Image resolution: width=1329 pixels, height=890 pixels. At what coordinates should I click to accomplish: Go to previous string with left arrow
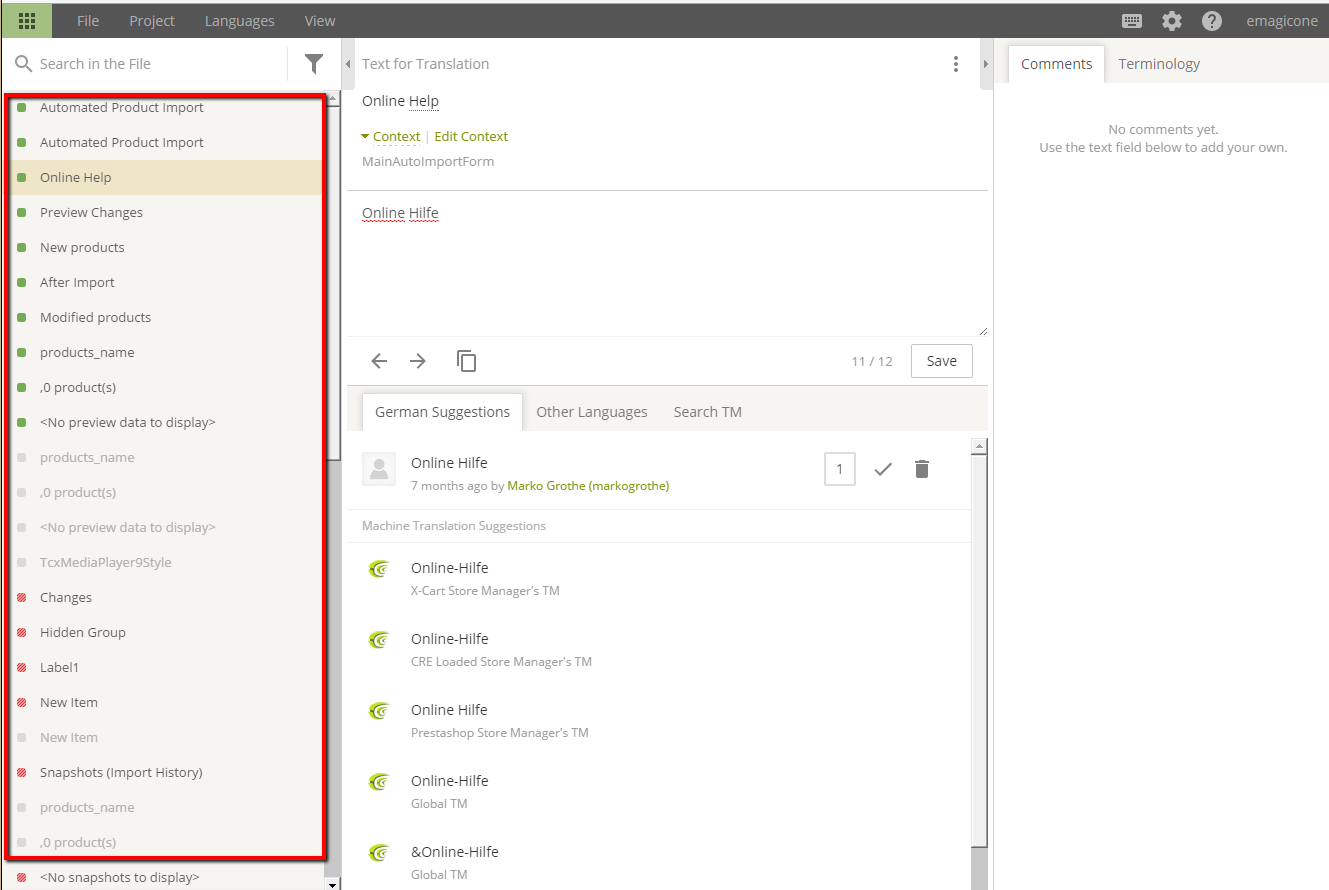[x=379, y=361]
